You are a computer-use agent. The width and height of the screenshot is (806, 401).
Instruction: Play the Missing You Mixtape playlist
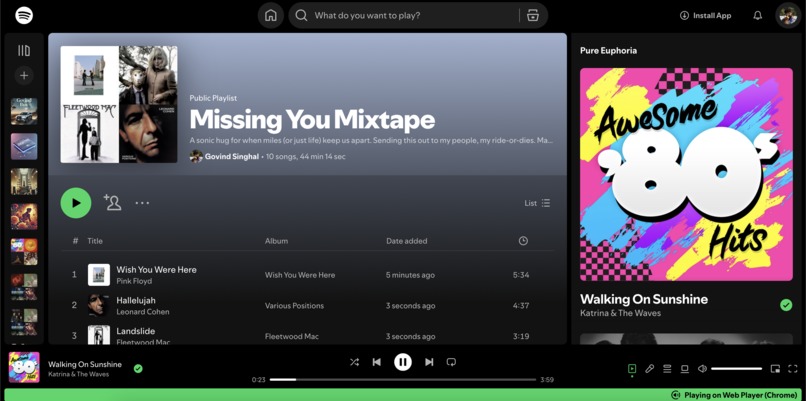(76, 203)
